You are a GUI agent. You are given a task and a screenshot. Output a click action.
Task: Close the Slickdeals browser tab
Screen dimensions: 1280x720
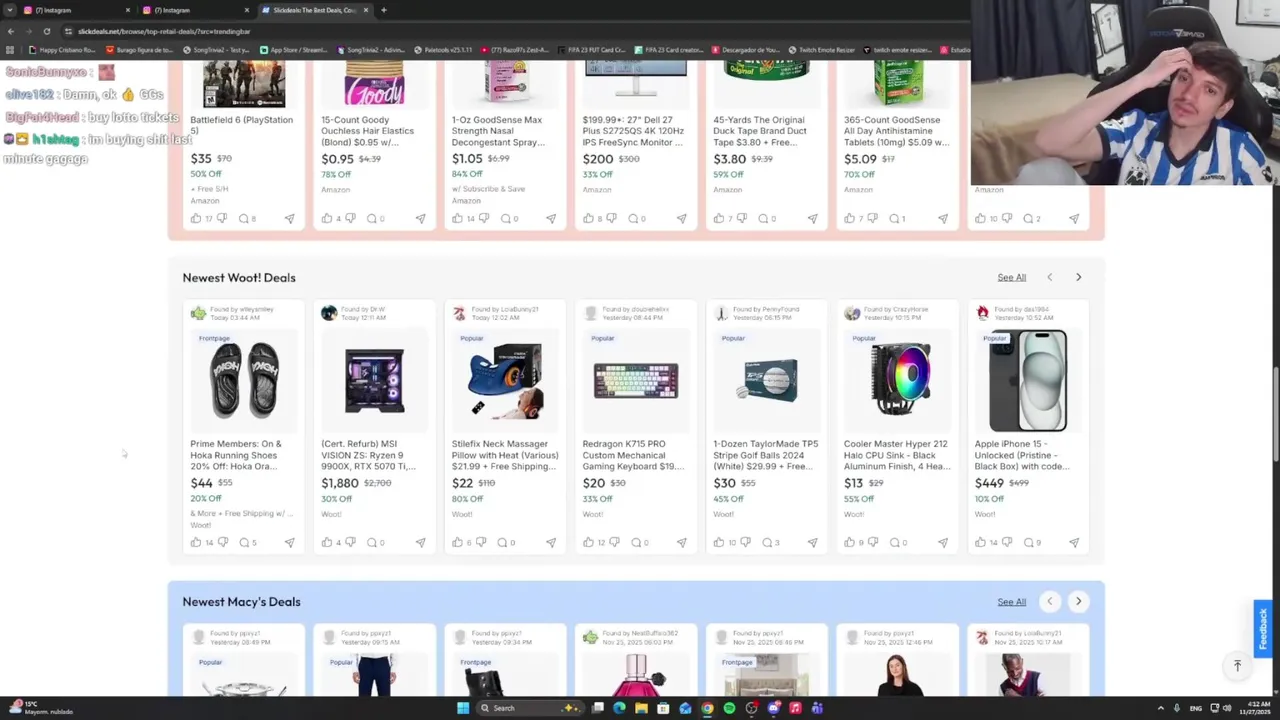tap(366, 10)
